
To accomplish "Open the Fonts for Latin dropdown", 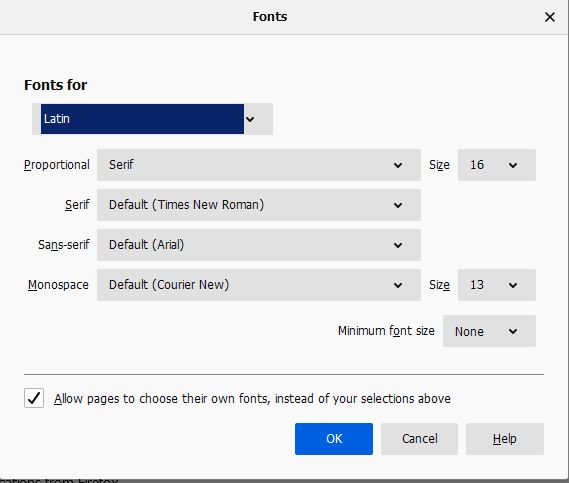I will click(x=152, y=119).
